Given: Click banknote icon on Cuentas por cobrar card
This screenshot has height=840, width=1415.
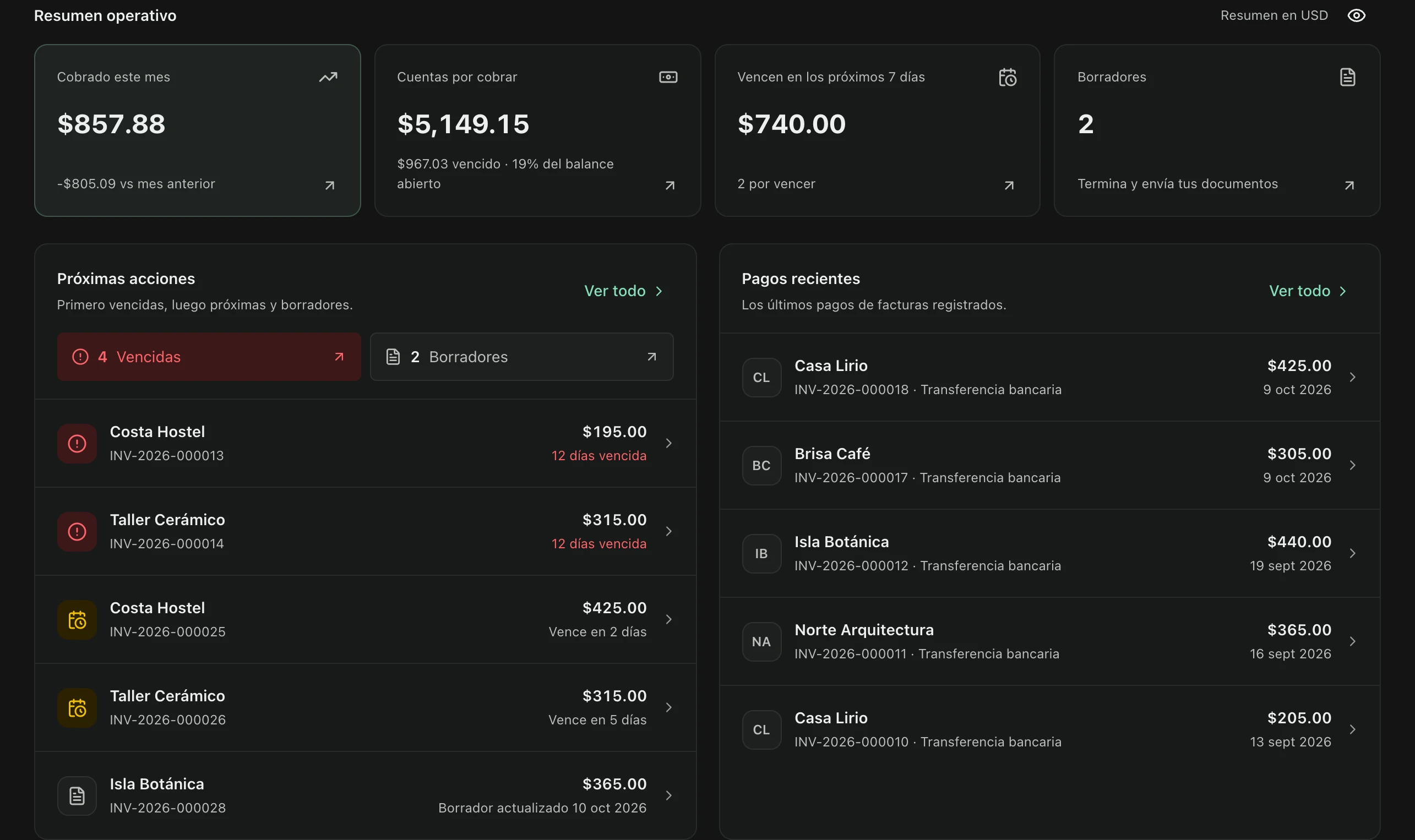Looking at the screenshot, I should click(668, 77).
